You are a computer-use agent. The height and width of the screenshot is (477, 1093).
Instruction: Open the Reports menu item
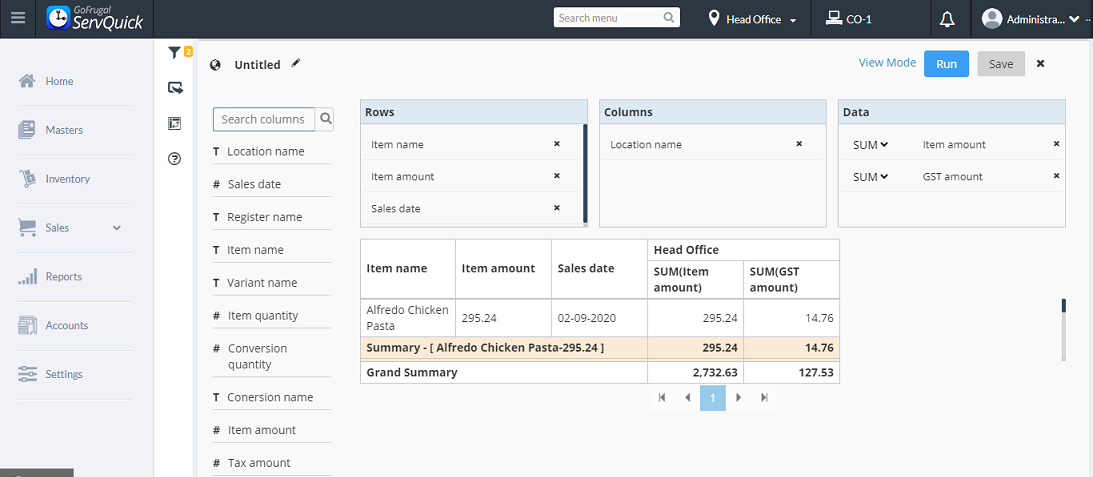coord(64,277)
